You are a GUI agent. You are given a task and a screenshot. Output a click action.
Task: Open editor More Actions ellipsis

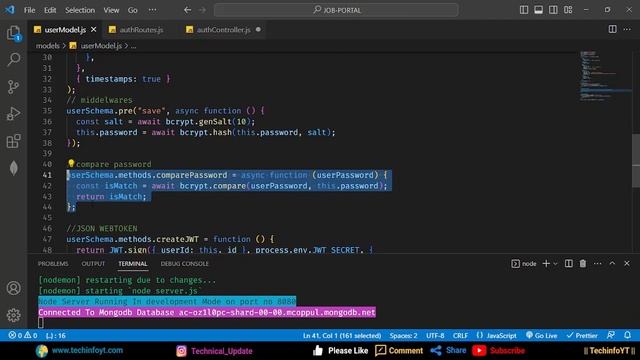coord(627,29)
